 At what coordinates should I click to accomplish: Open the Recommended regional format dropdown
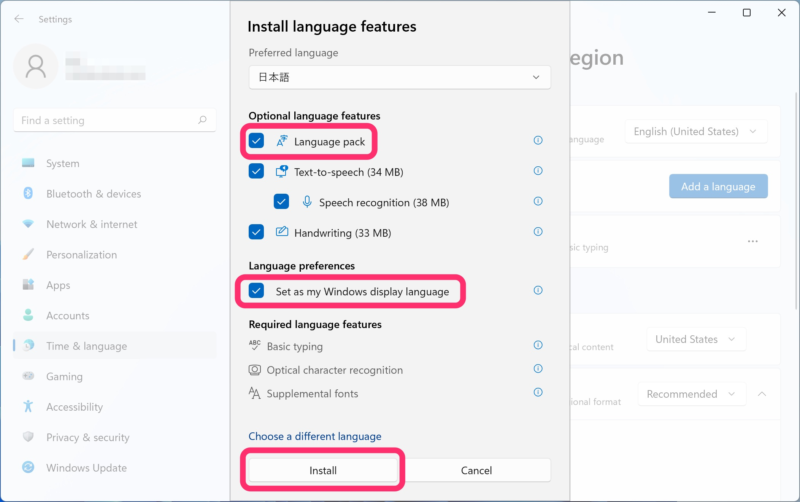pos(692,394)
